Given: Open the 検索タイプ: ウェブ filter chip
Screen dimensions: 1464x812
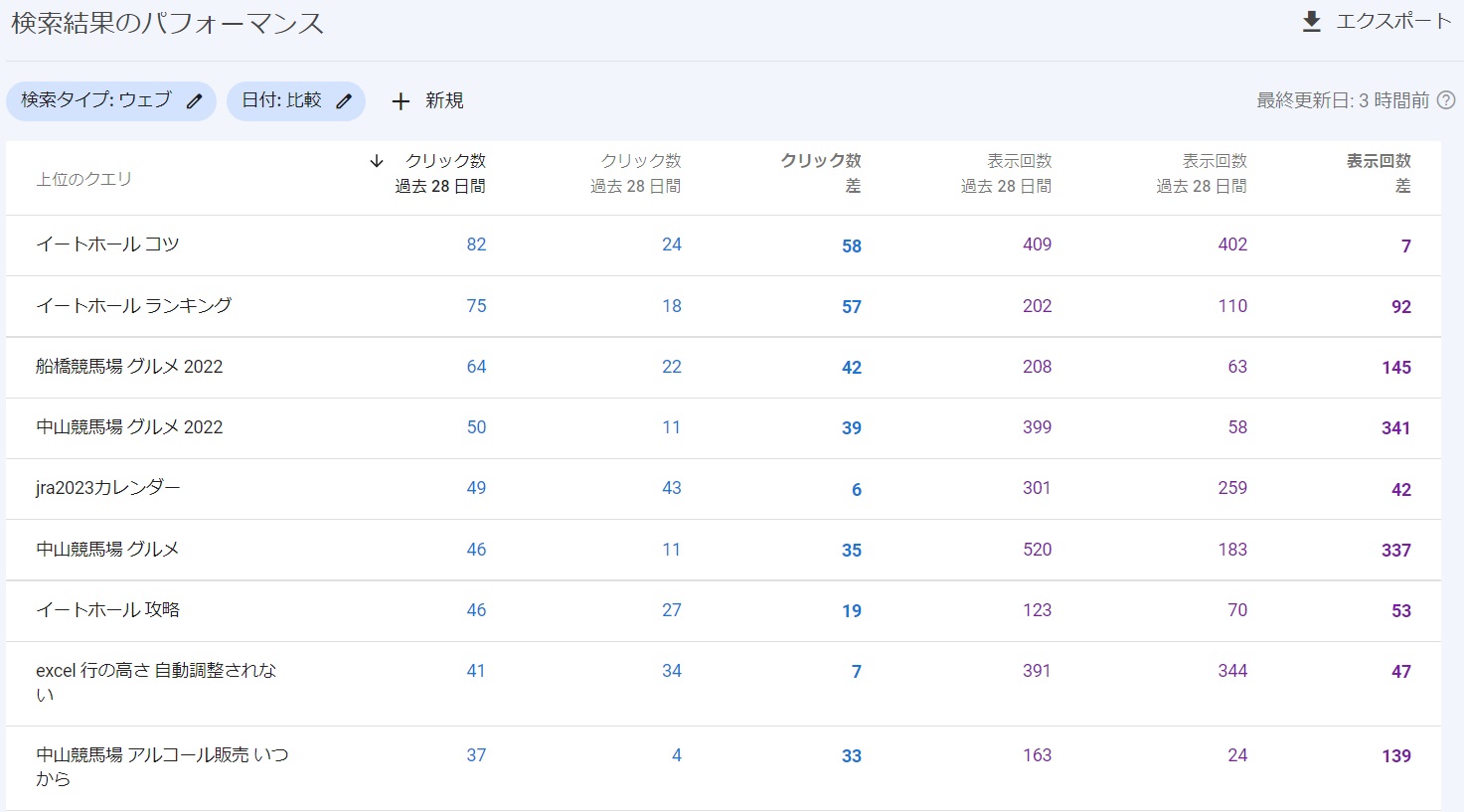Looking at the screenshot, I should 96,100.
